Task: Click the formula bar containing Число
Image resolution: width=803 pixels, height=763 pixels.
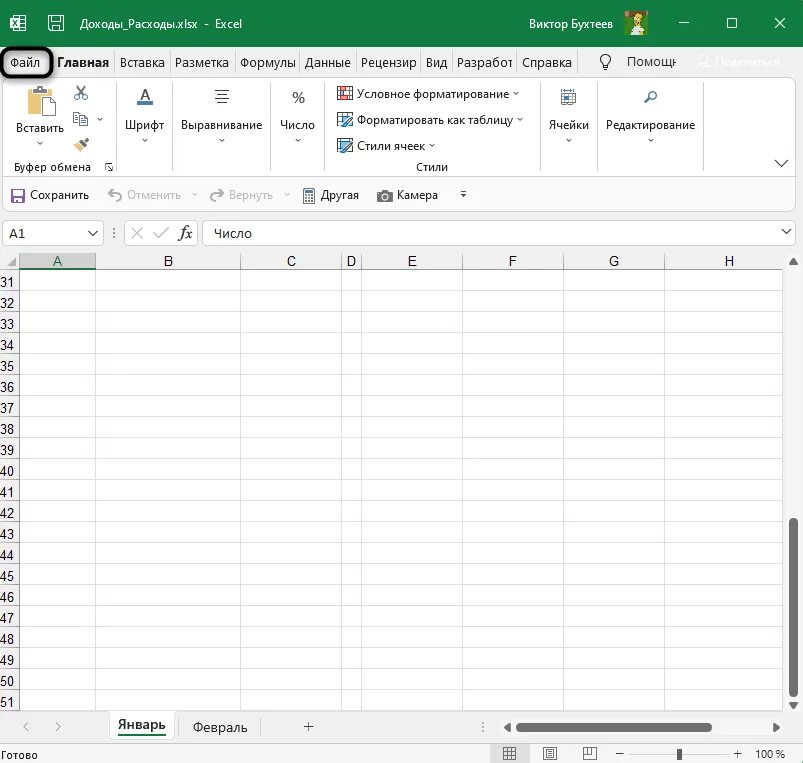Action: point(490,234)
